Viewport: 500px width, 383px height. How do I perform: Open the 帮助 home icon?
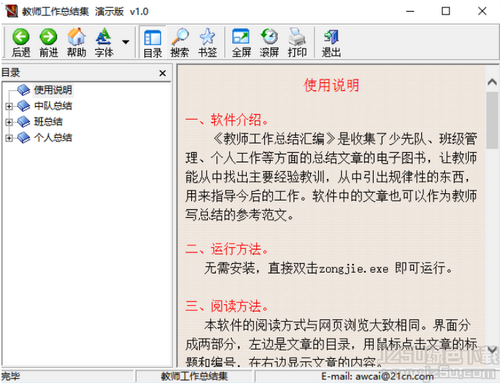(76, 42)
